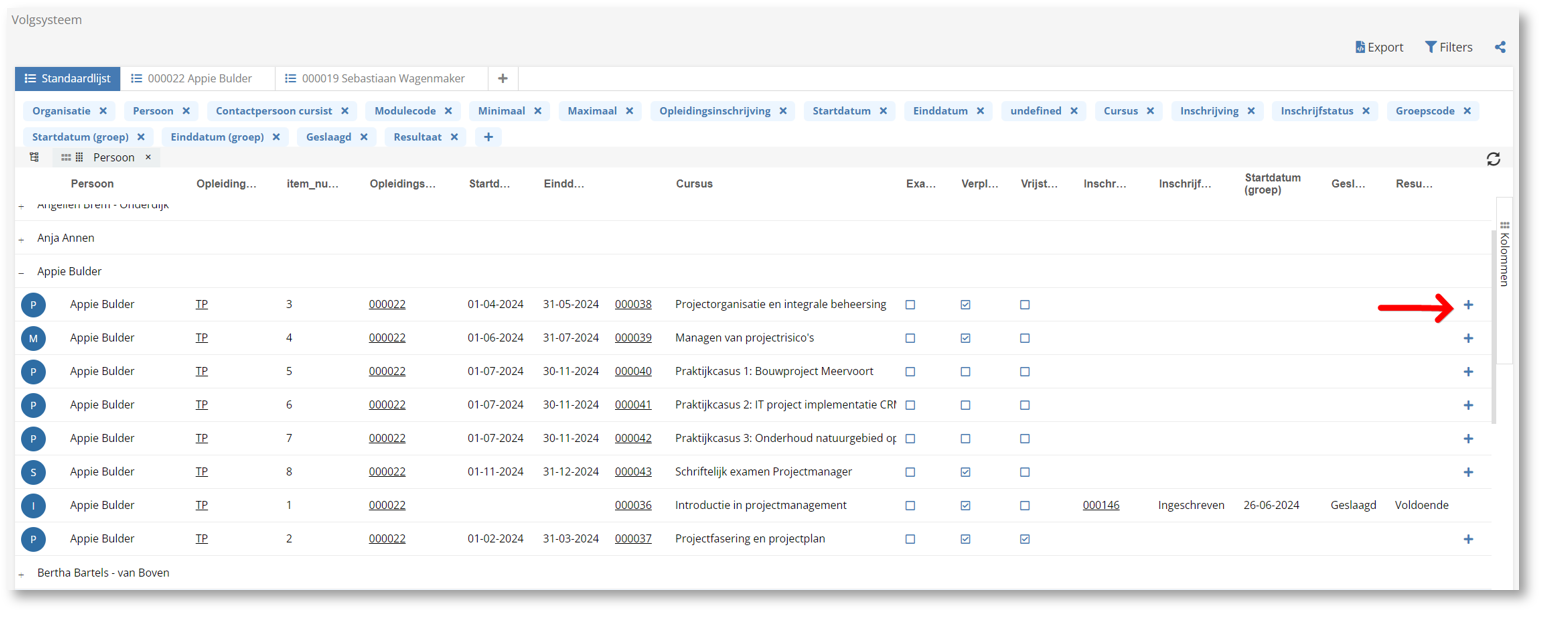
Task: Open course link 000038
Action: [x=633, y=304]
